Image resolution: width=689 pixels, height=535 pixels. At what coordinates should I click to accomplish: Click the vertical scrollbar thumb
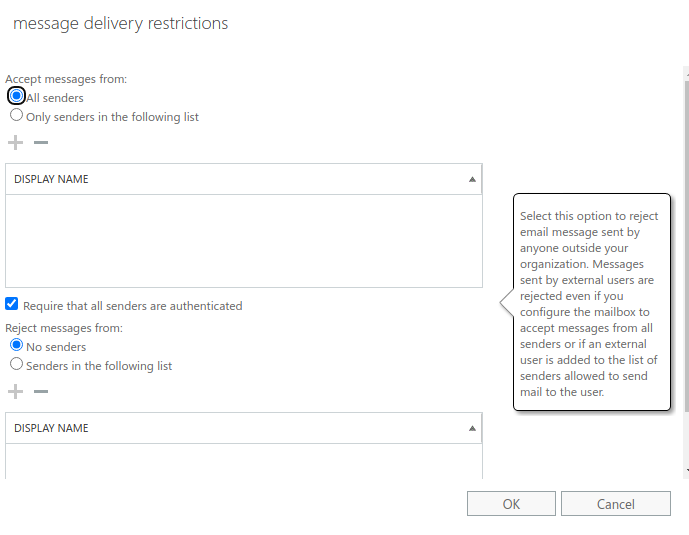687,246
